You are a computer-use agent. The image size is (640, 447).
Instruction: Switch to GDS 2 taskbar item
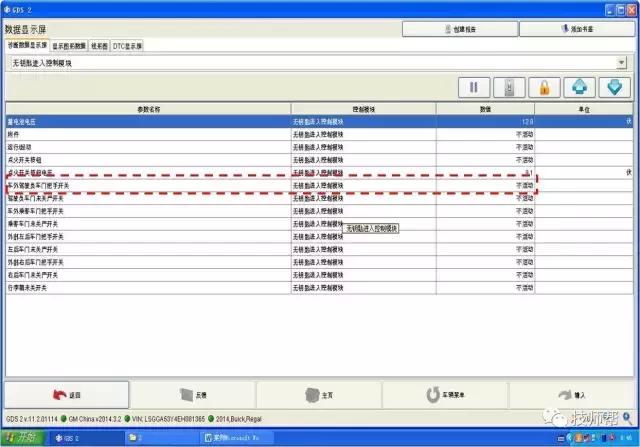coord(87,438)
